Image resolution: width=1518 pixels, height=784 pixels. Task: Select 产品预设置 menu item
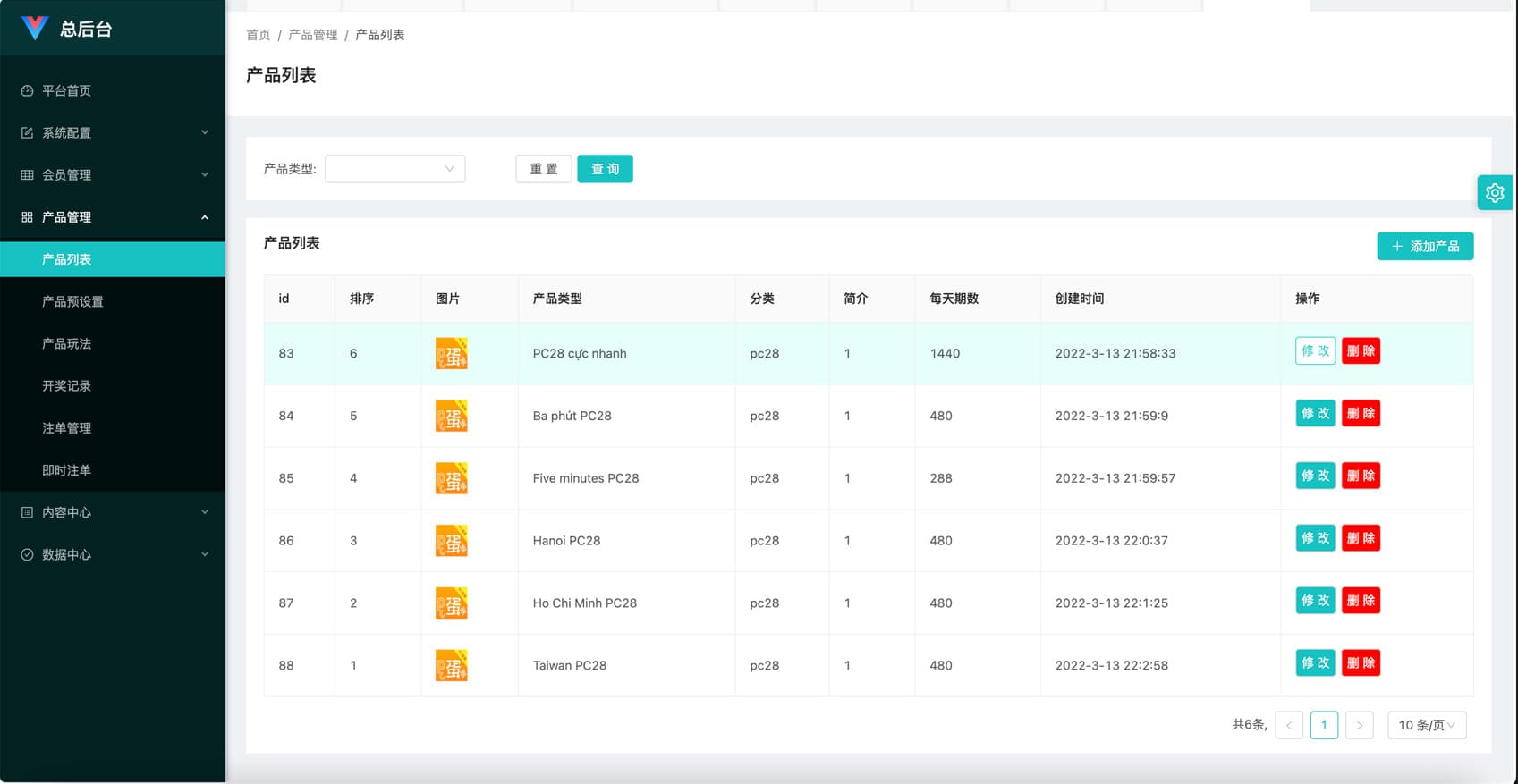(x=72, y=301)
